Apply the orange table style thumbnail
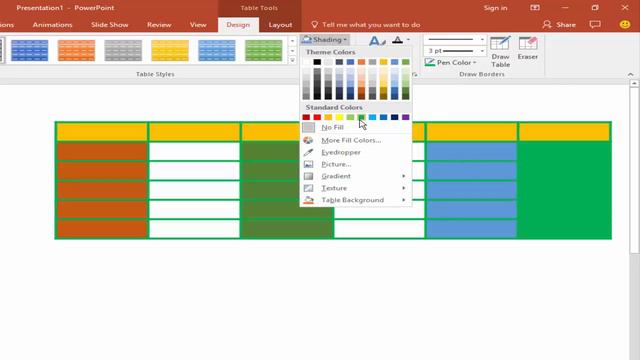This screenshot has height=360, width=640. [76, 50]
